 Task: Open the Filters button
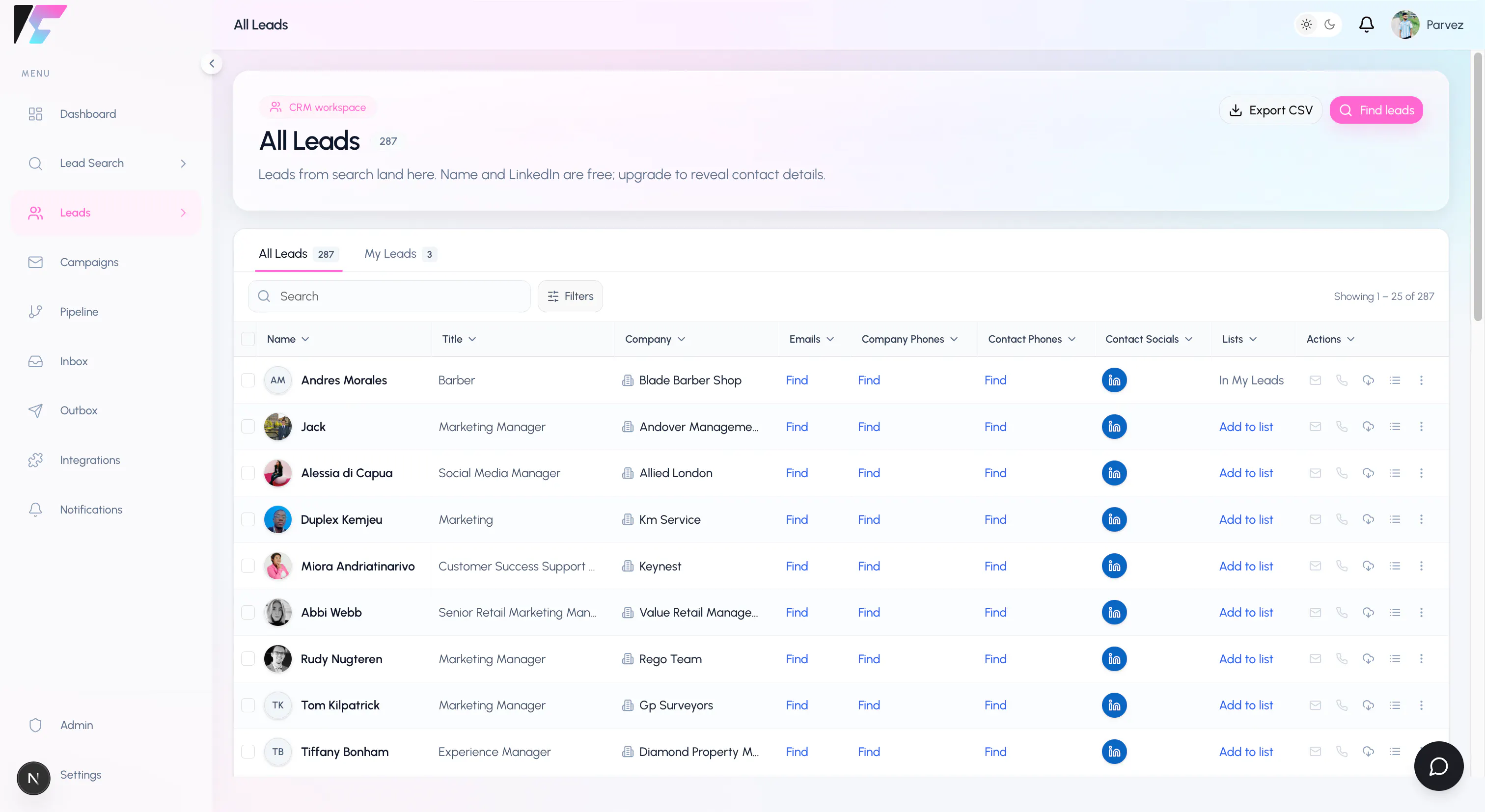pos(570,296)
